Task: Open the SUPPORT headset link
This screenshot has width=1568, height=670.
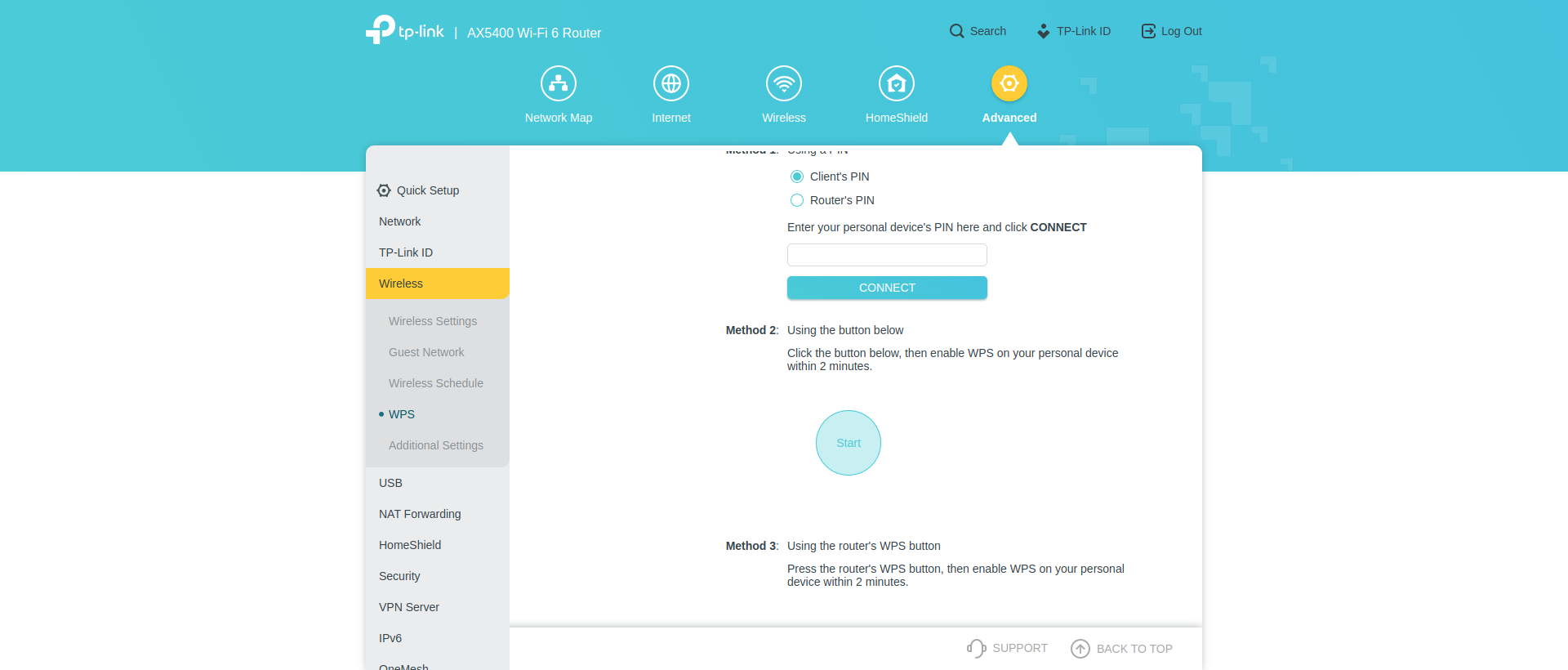Action: coord(977,649)
